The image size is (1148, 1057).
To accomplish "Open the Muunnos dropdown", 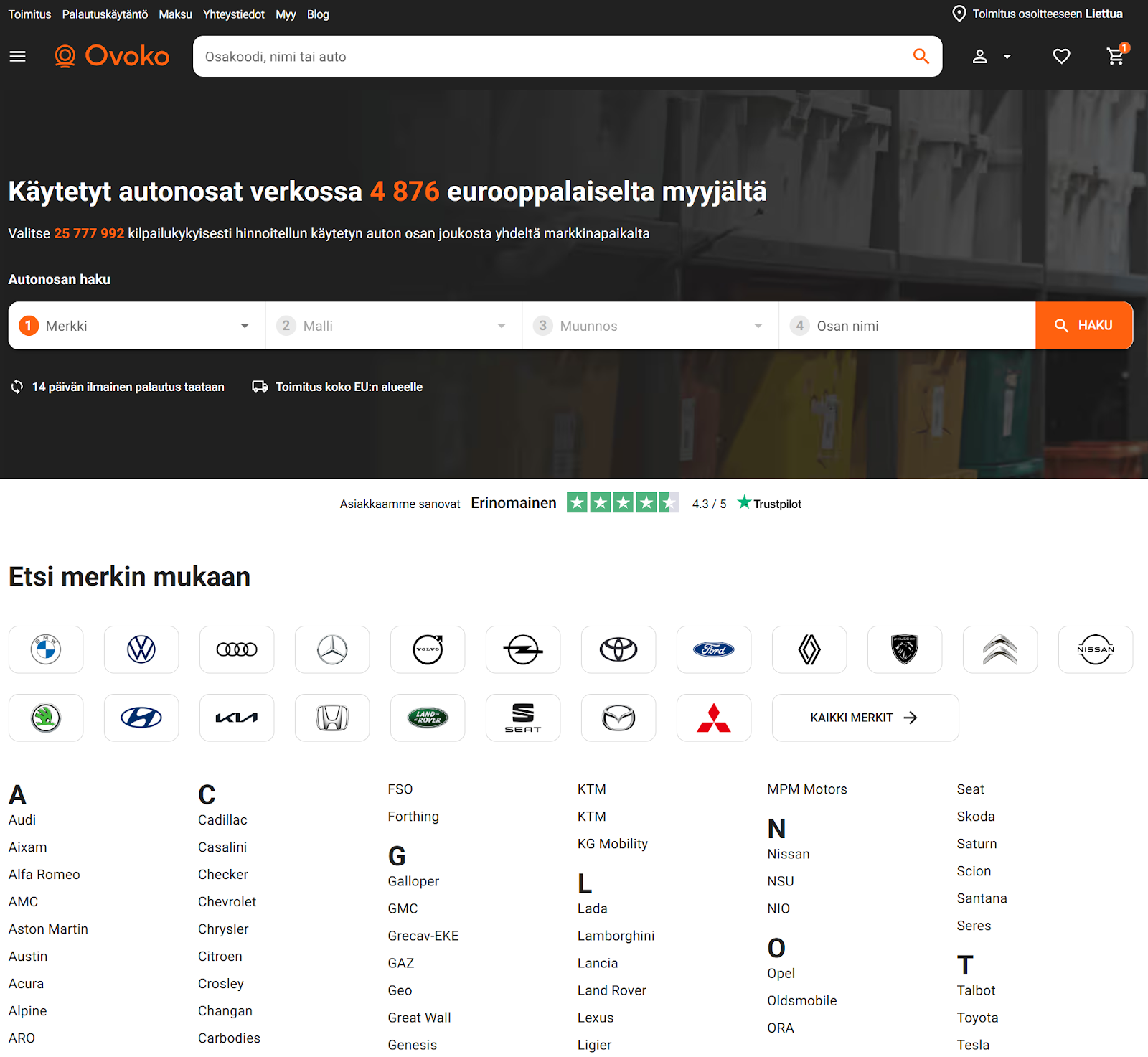I will [x=651, y=326].
